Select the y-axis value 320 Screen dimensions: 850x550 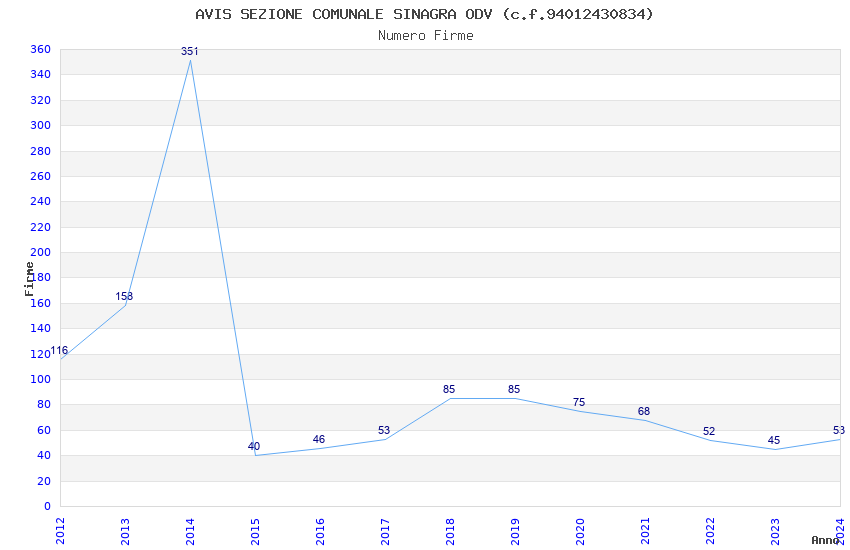(x=41, y=100)
